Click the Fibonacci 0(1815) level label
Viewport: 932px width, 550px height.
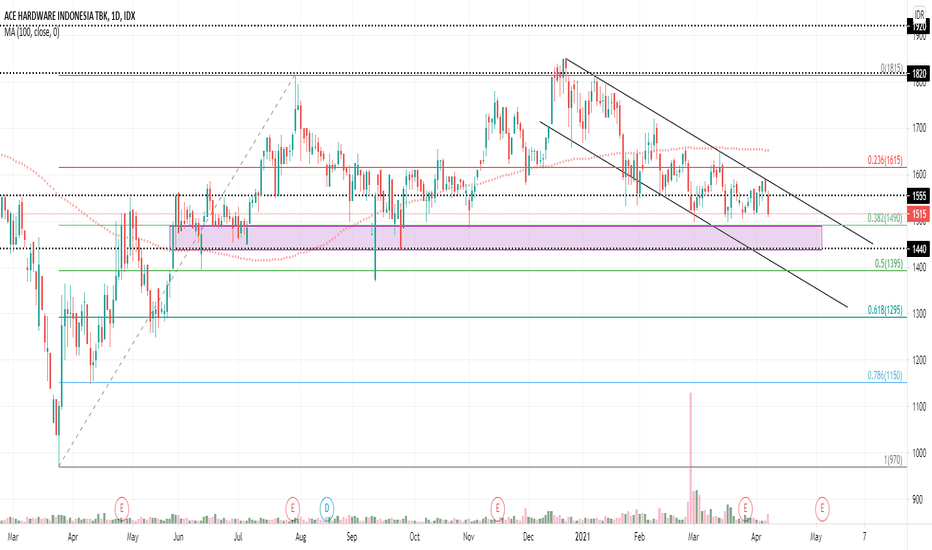[x=892, y=68]
